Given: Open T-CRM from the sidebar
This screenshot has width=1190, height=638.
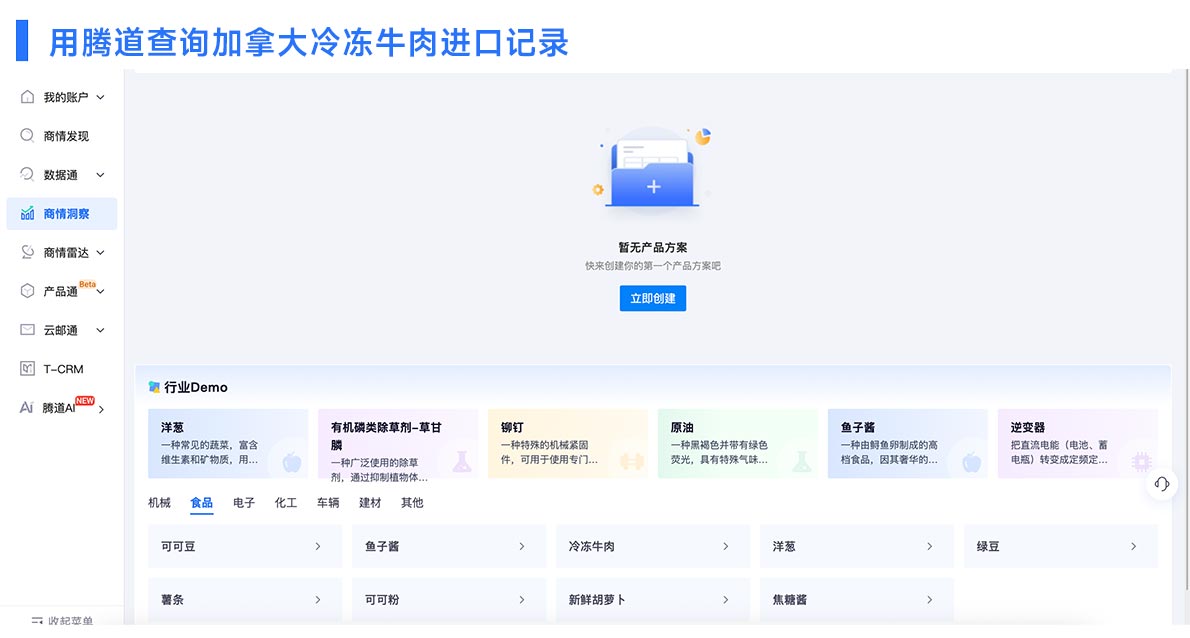Looking at the screenshot, I should tap(57, 368).
